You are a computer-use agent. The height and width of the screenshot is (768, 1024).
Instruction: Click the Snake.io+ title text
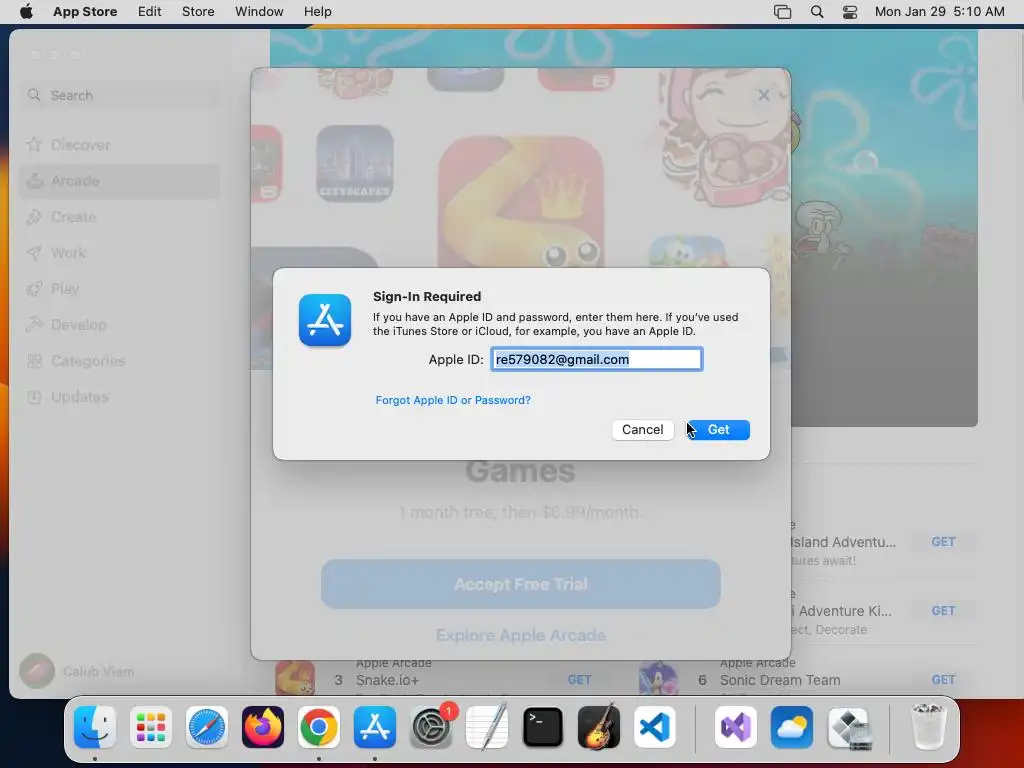(x=387, y=680)
